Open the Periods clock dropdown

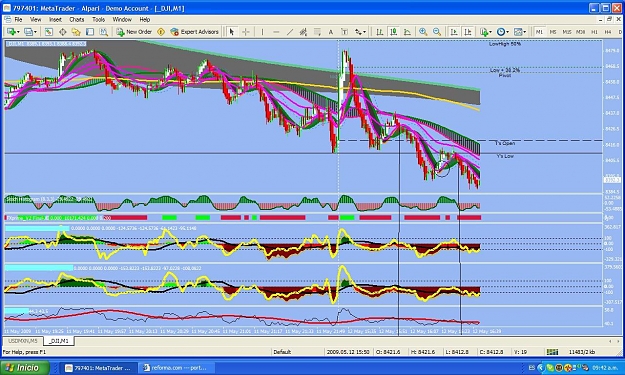[503, 32]
